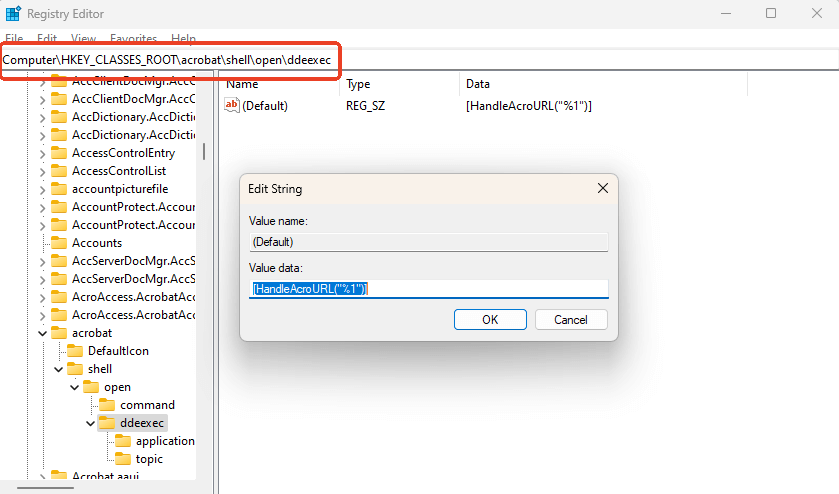839x494 pixels.
Task: Click the string value icon beside (Default)
Action: point(231,105)
